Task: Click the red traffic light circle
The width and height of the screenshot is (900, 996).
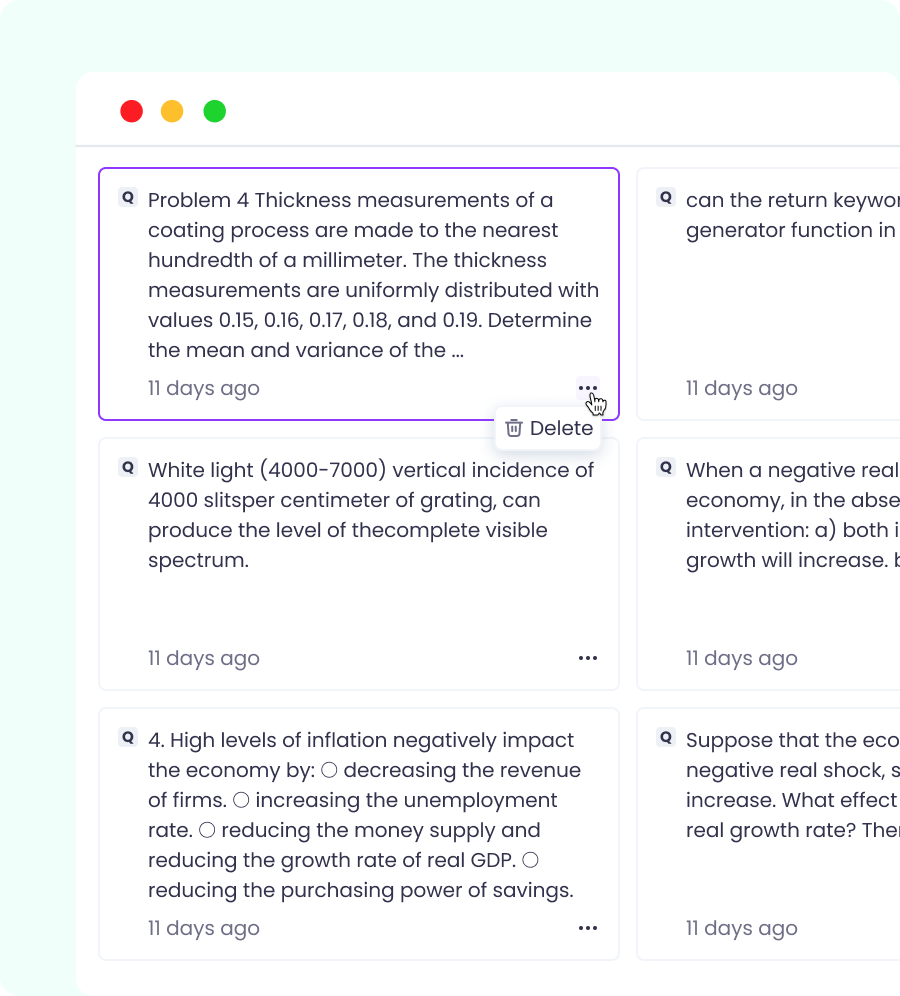Action: tap(131, 111)
